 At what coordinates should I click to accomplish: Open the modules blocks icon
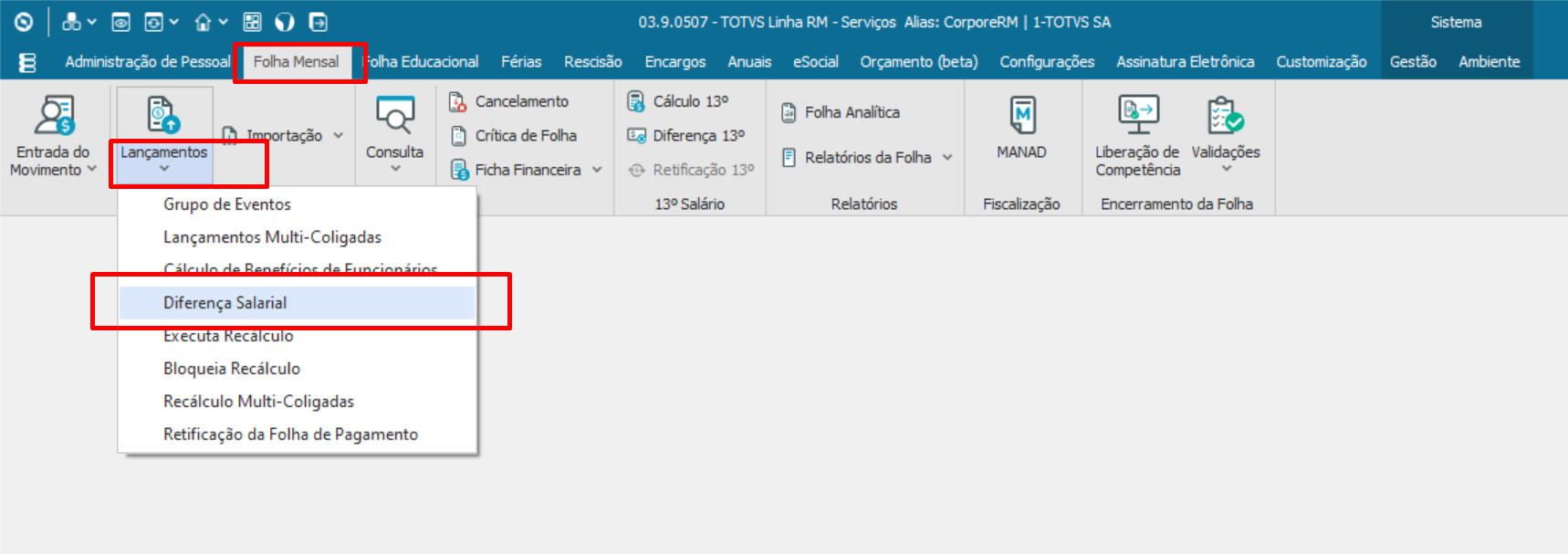tap(70, 22)
